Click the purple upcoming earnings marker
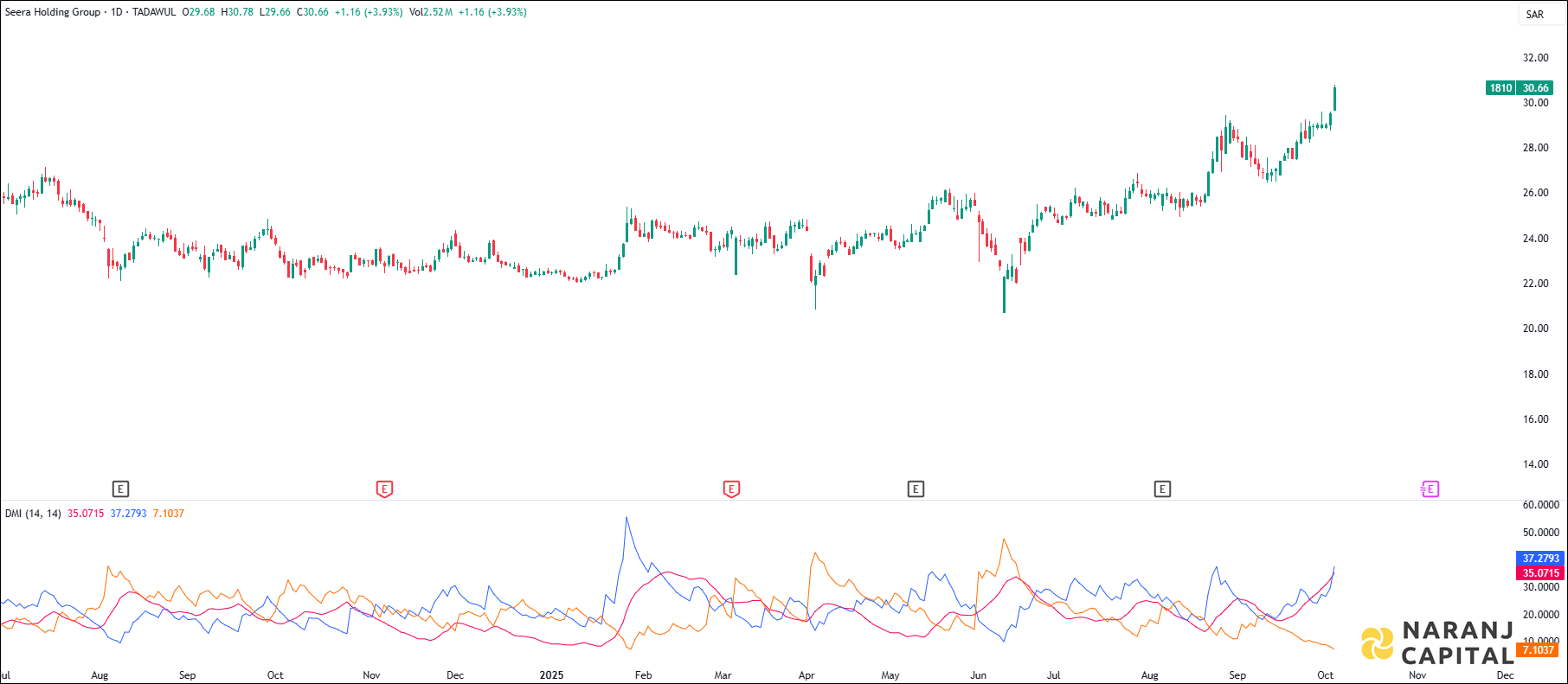Screen dimensions: 1568x684 (1430, 489)
